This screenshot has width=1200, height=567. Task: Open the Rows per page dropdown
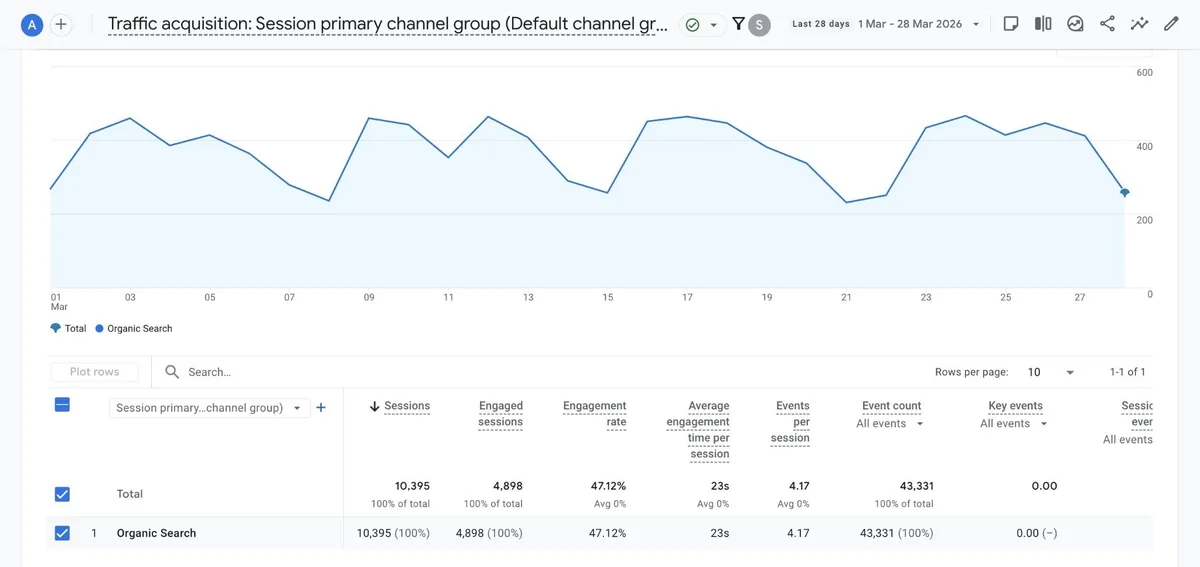[x=1050, y=372]
